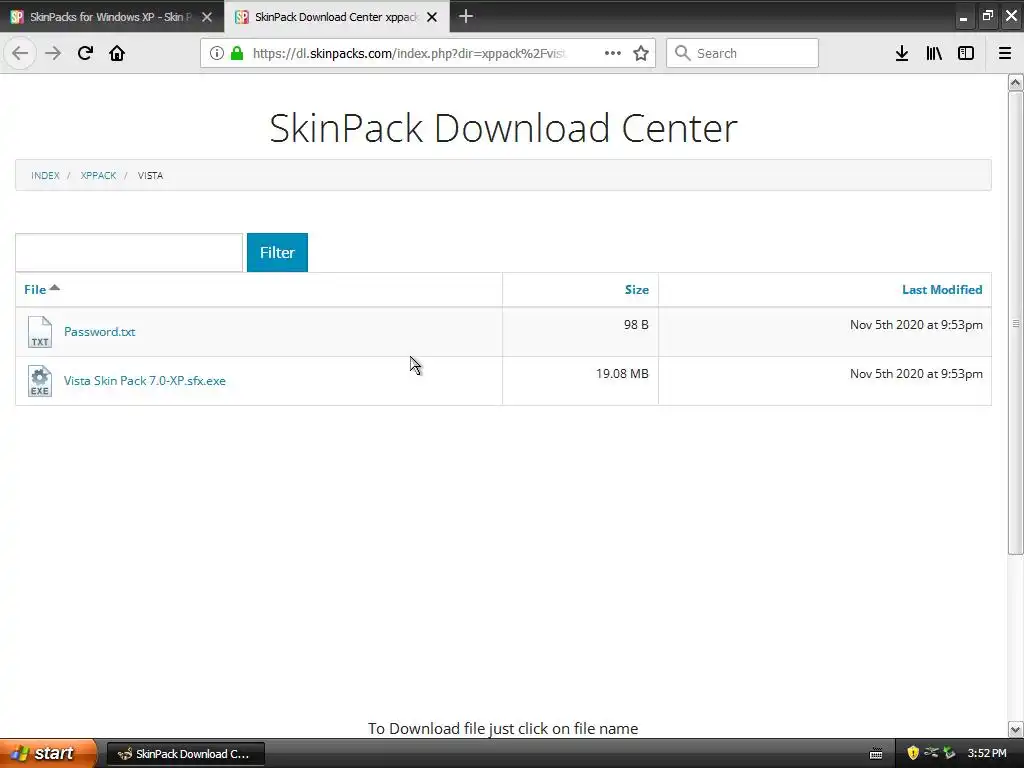Click the network connection tray icon

point(931,753)
